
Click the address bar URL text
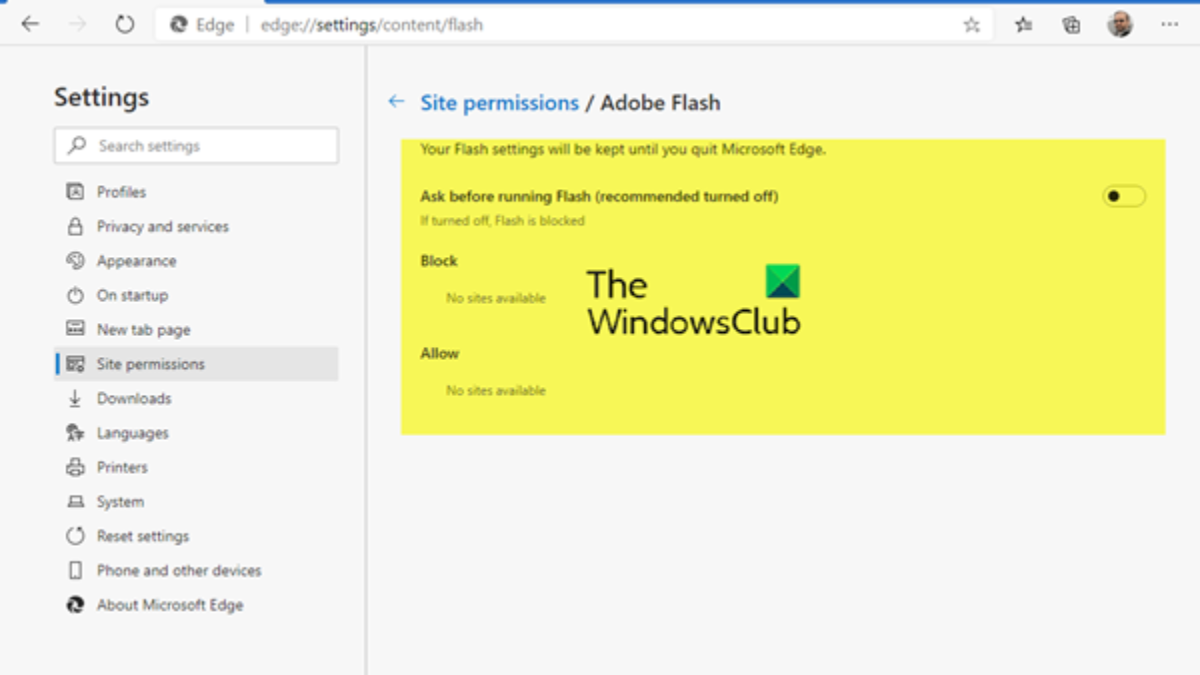point(372,25)
